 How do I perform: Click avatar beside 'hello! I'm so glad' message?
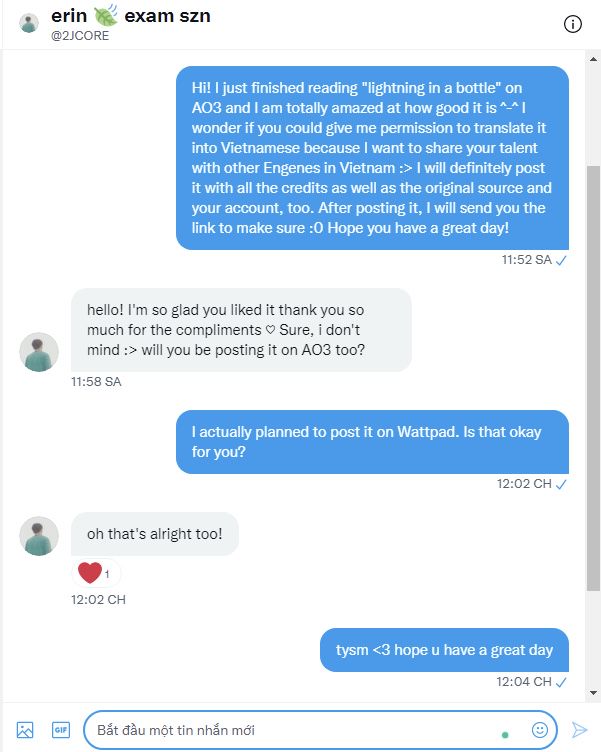(39, 352)
